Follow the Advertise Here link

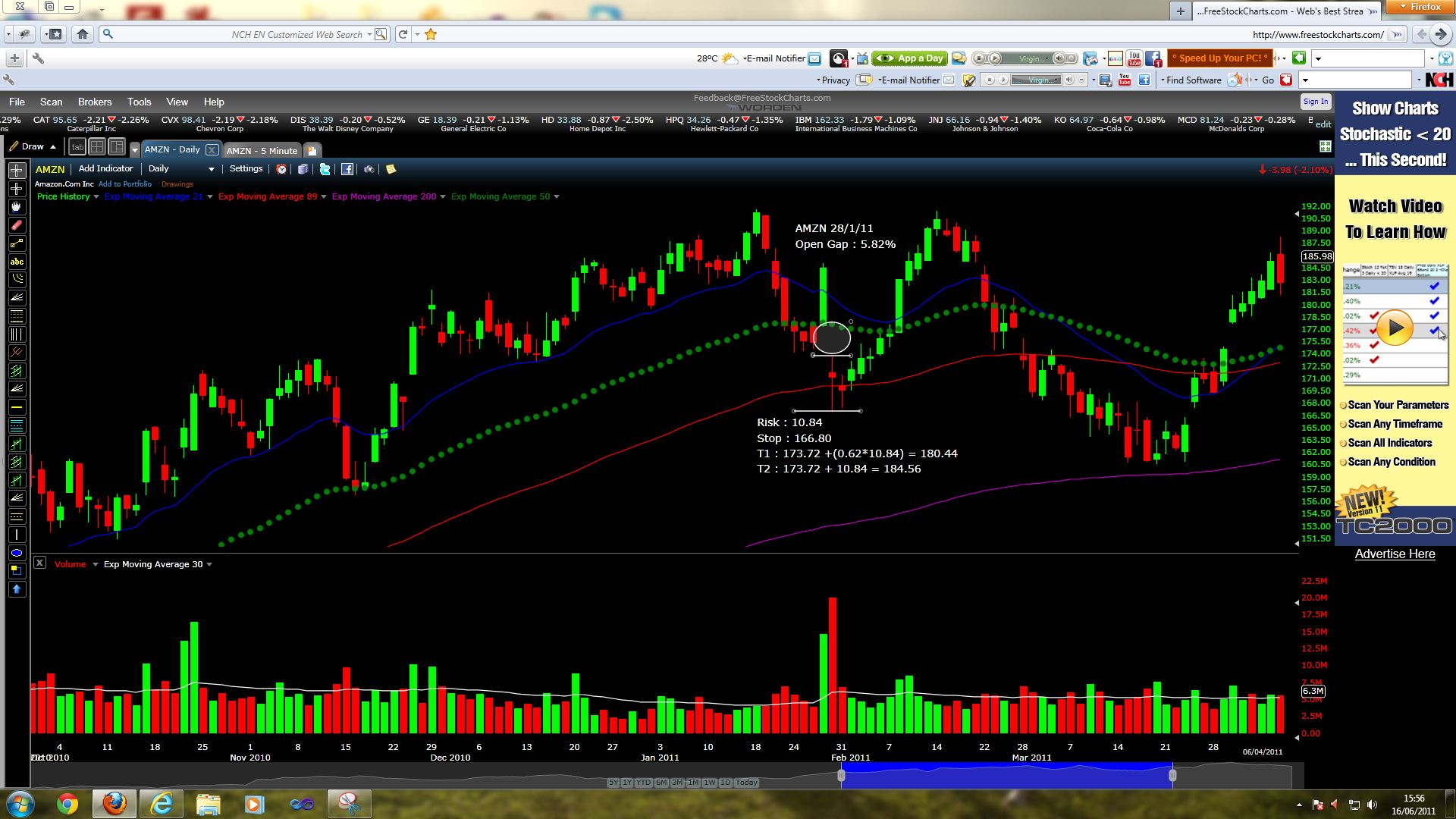[x=1395, y=554]
